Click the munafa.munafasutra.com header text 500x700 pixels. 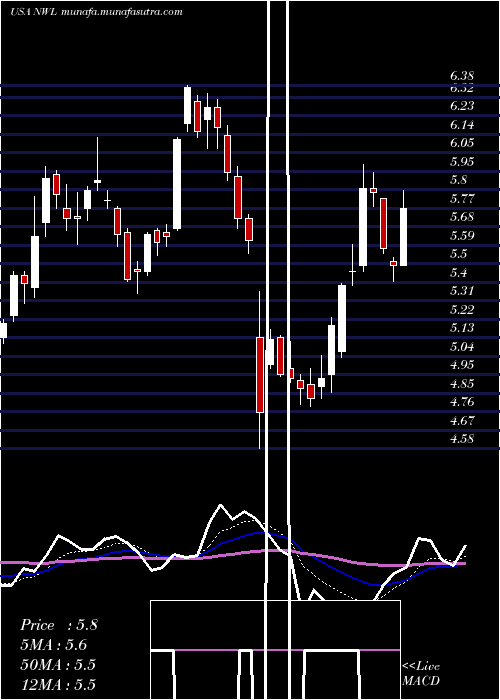(120, 12)
